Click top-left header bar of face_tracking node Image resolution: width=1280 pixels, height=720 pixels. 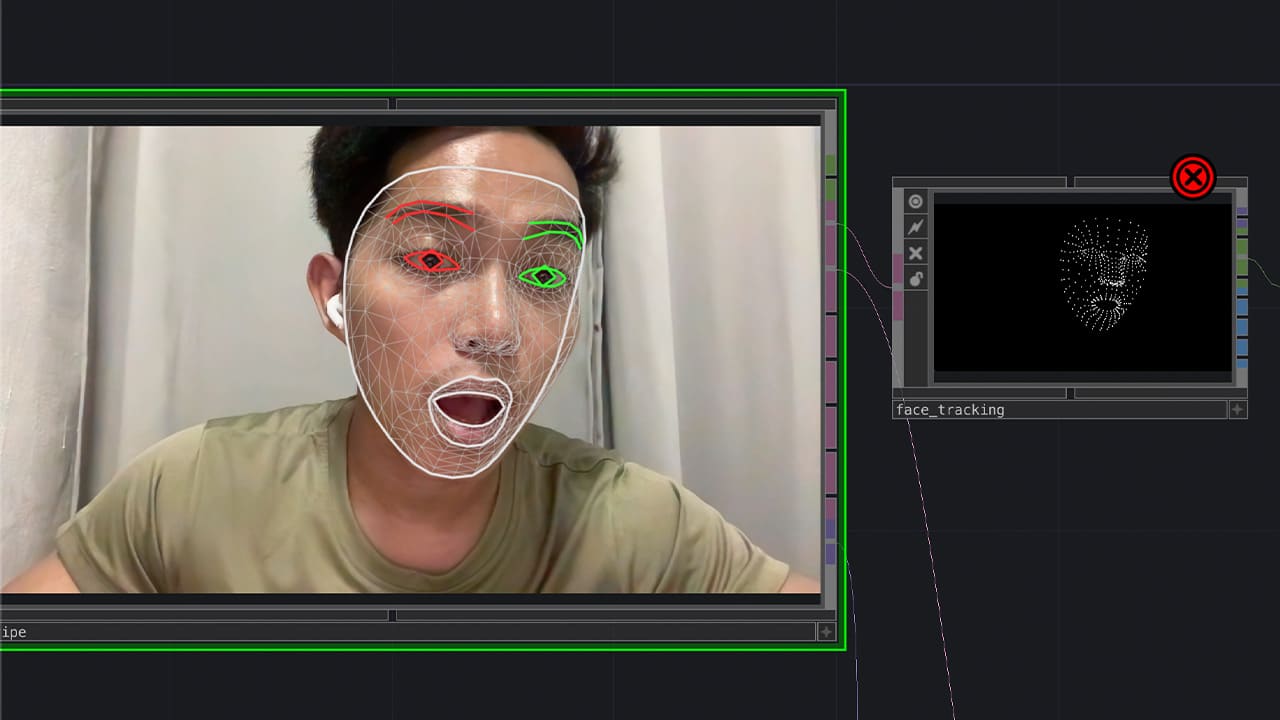coord(979,182)
